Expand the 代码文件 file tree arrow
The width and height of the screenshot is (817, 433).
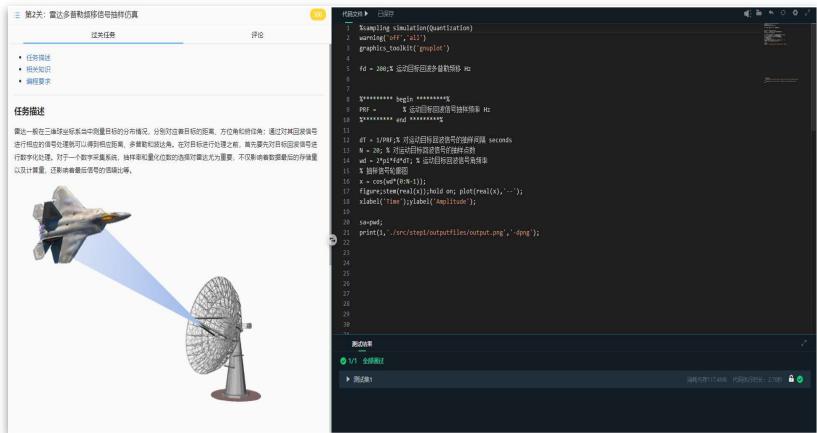366,12
